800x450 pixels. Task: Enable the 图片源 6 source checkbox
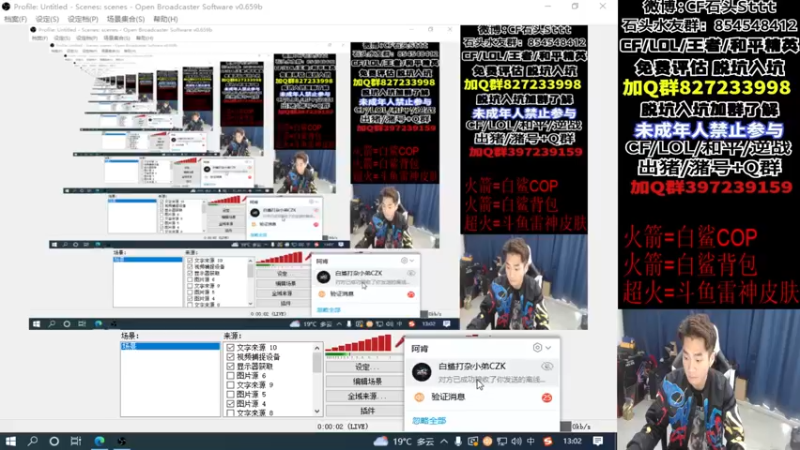coord(231,376)
